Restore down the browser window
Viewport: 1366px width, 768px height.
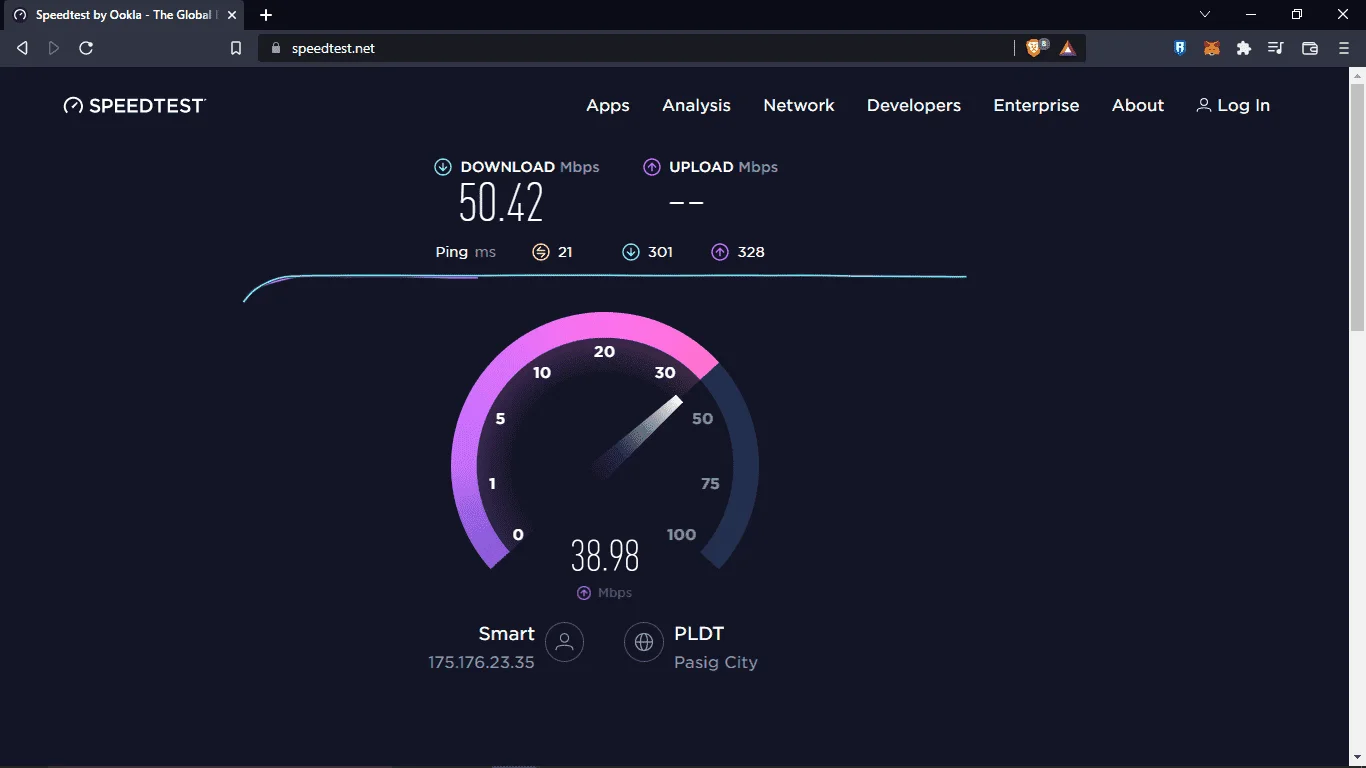(x=1297, y=15)
